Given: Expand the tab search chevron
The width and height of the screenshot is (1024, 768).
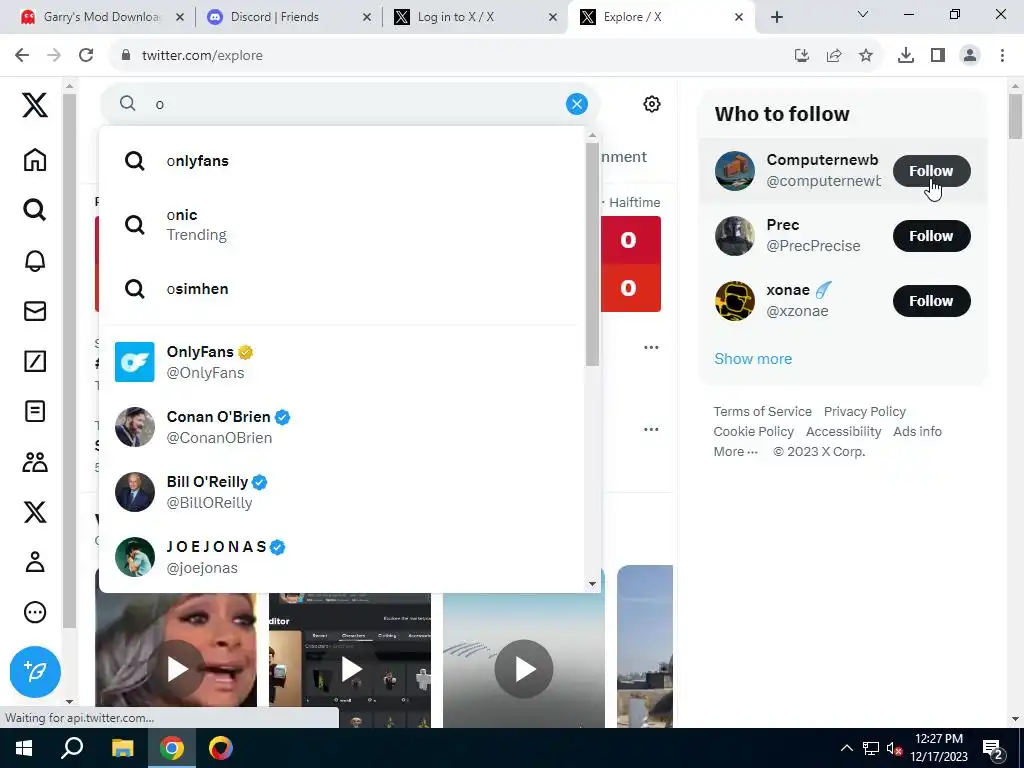Looking at the screenshot, I should (863, 14).
